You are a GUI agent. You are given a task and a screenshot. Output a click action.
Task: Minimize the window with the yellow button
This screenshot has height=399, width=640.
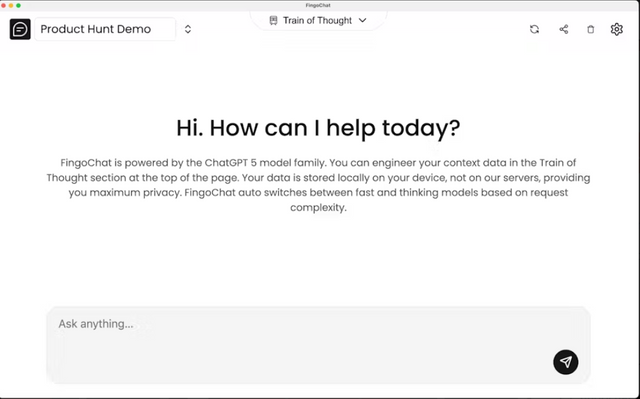[11, 5]
